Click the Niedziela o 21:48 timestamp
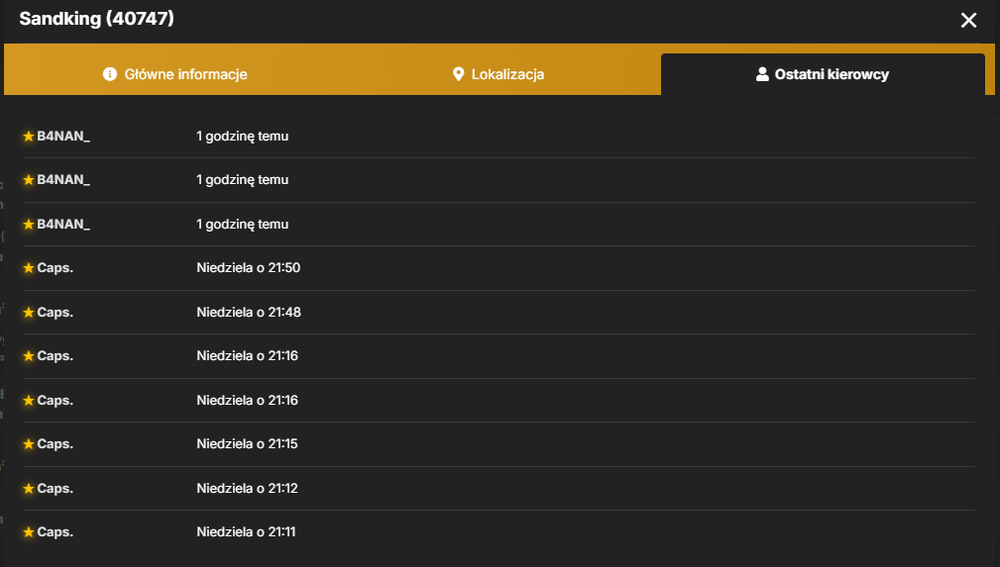Image resolution: width=1000 pixels, height=567 pixels. (248, 312)
